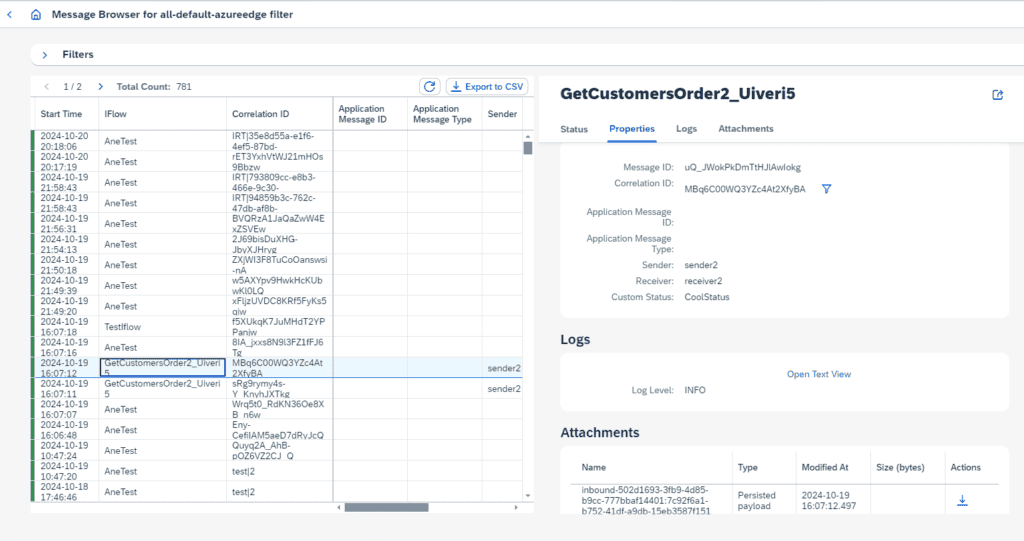This screenshot has width=1024, height=541.
Task: Select the Testlflow row
Action: pos(277,327)
